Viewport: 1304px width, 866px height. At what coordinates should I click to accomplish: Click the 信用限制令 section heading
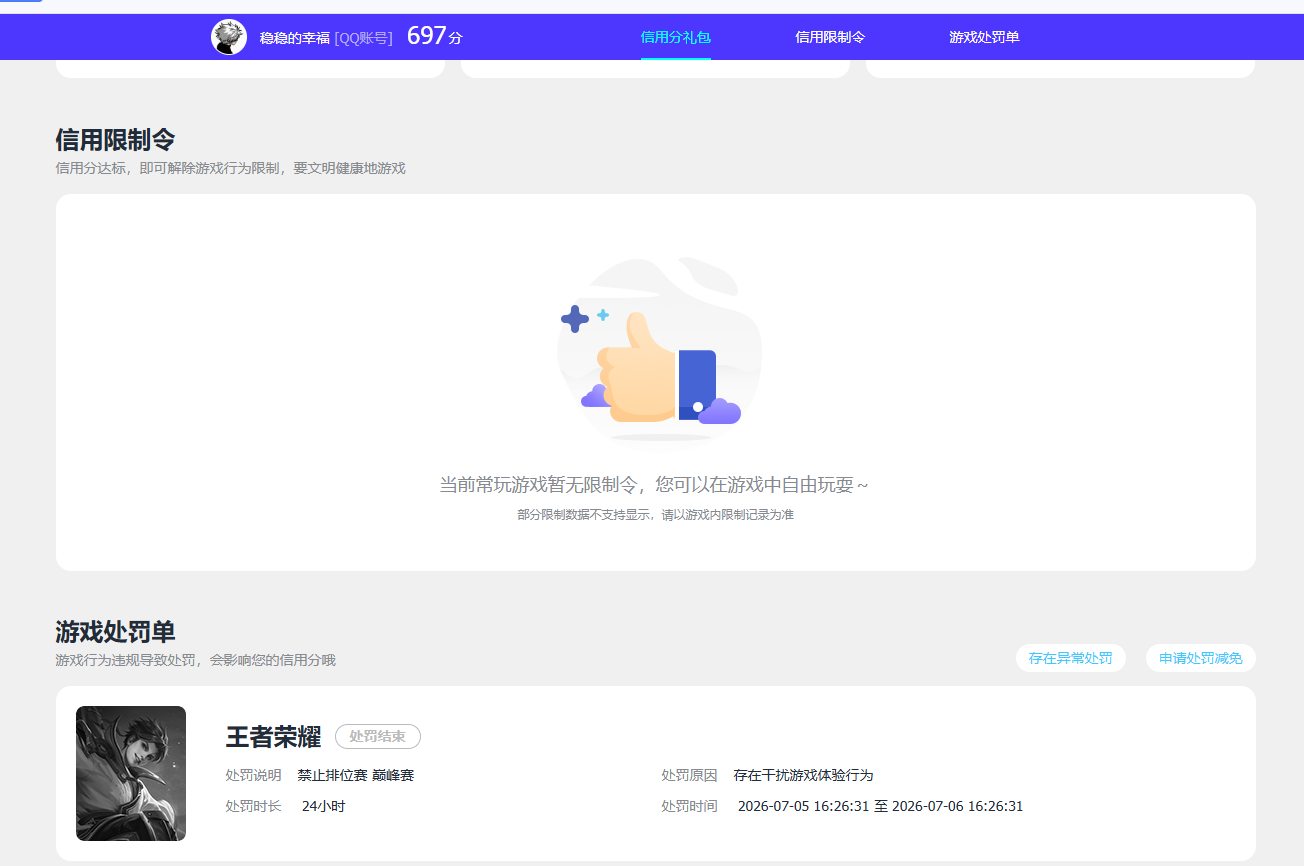pos(116,140)
